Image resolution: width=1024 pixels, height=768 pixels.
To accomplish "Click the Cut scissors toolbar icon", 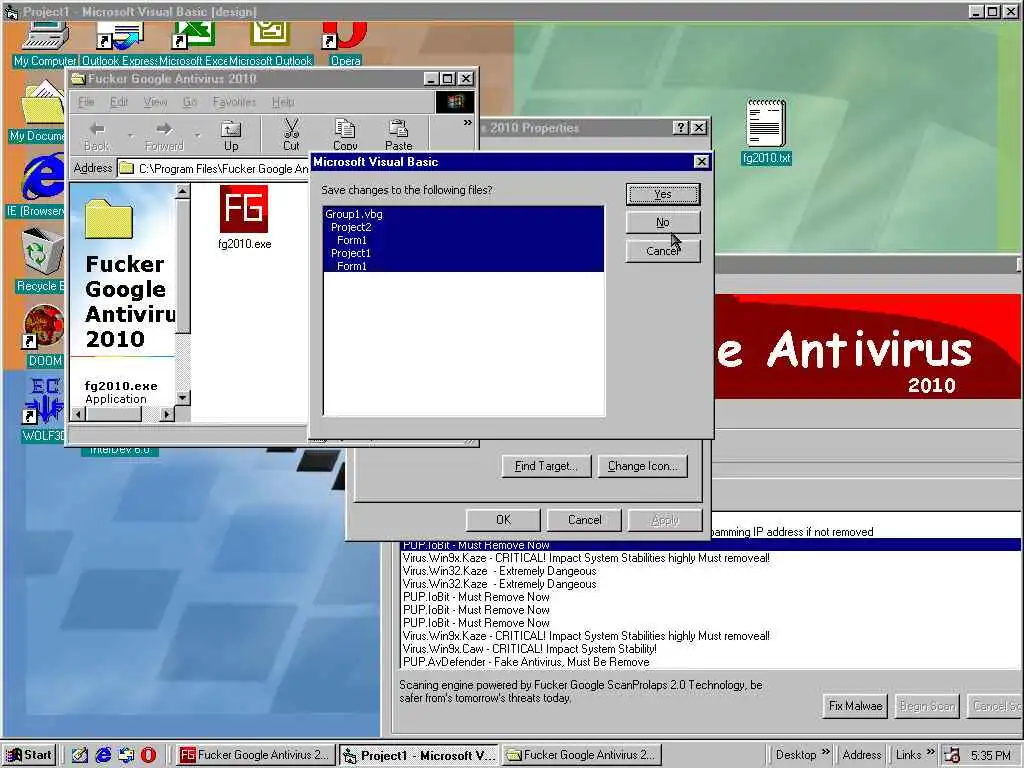I will point(291,135).
